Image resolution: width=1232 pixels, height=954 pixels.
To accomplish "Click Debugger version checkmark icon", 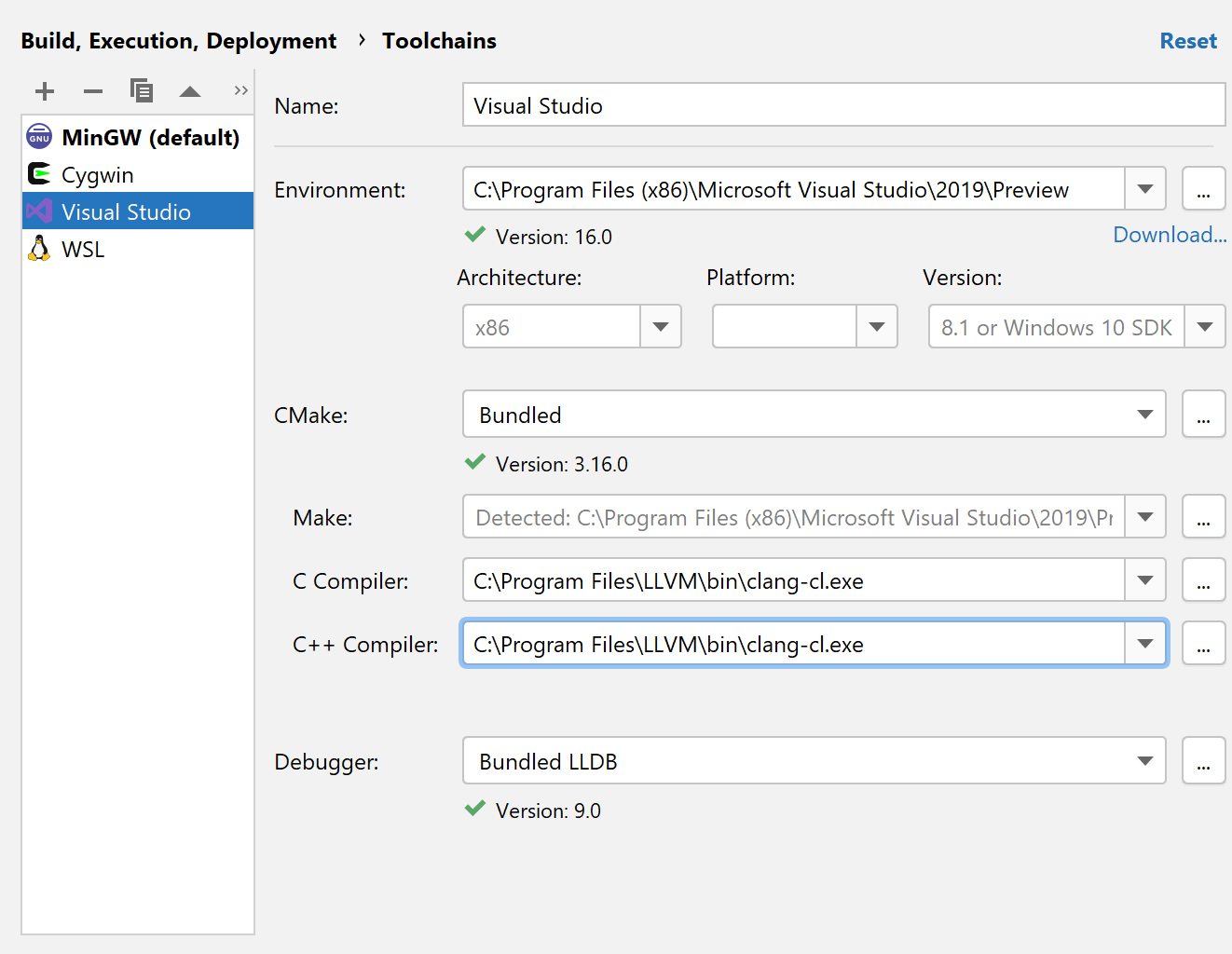I will pos(475,809).
